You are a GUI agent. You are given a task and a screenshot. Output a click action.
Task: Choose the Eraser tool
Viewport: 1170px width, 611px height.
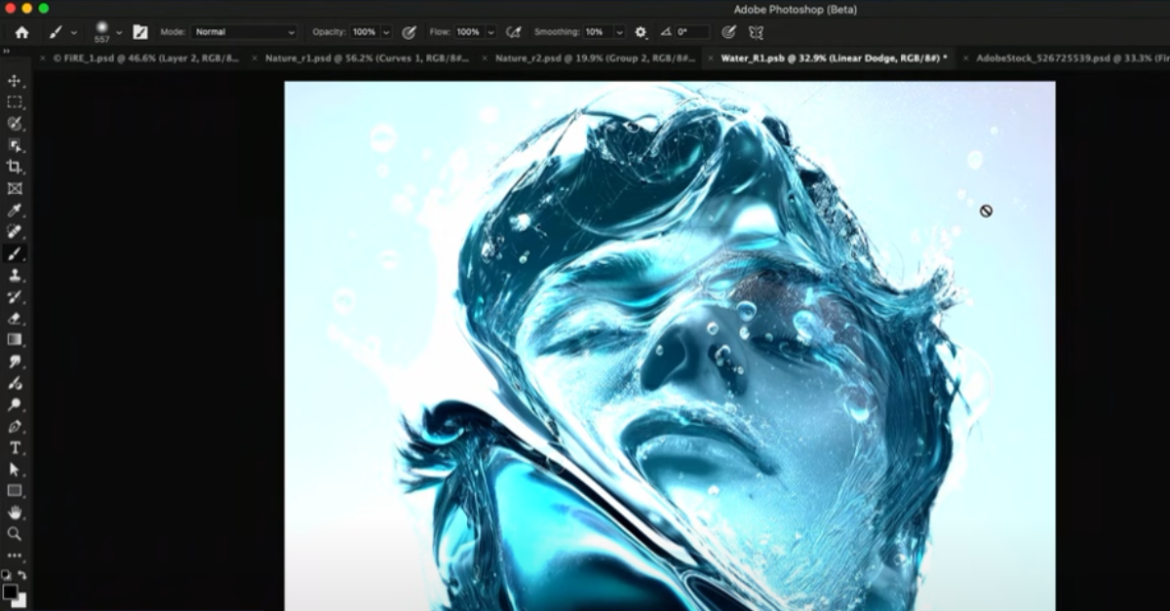(x=14, y=319)
